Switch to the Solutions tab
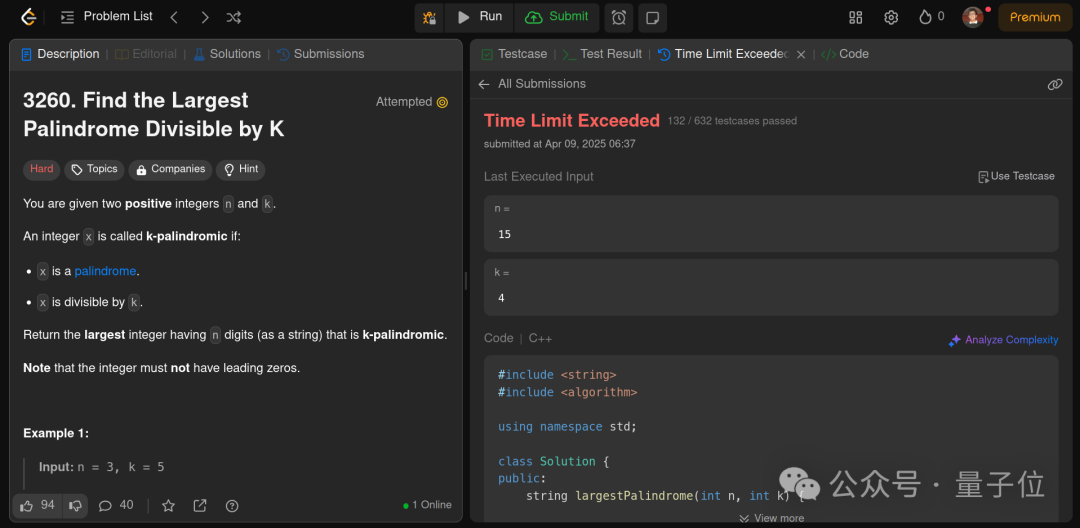The image size is (1080, 528). tap(227, 54)
